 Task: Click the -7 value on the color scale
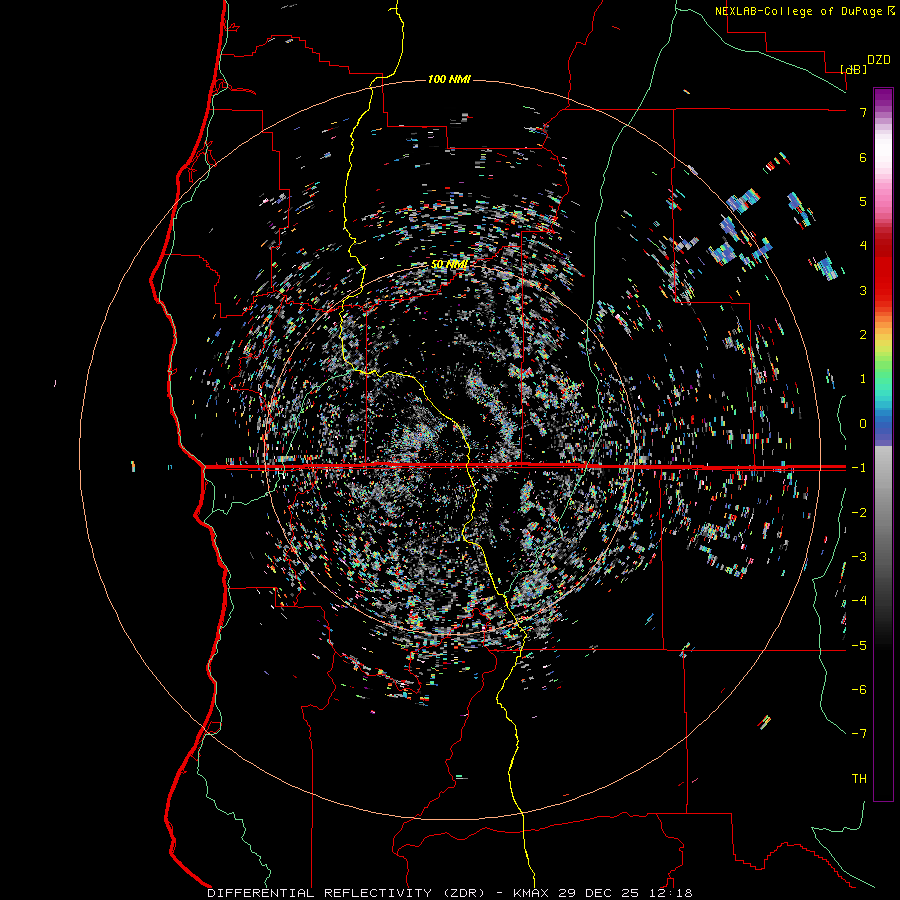(x=859, y=734)
